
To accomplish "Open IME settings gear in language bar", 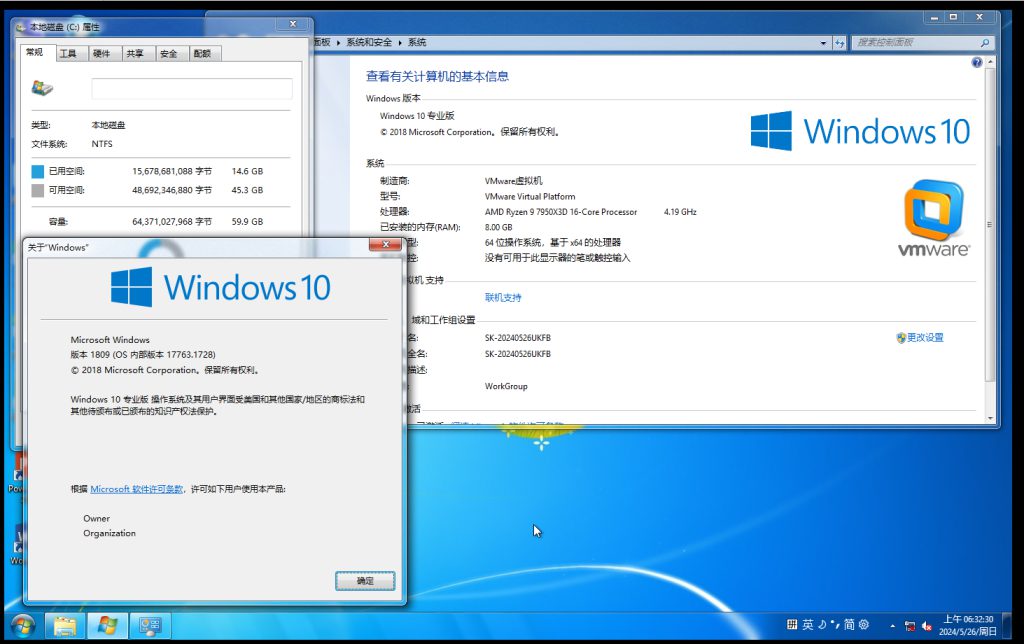I will click(863, 625).
